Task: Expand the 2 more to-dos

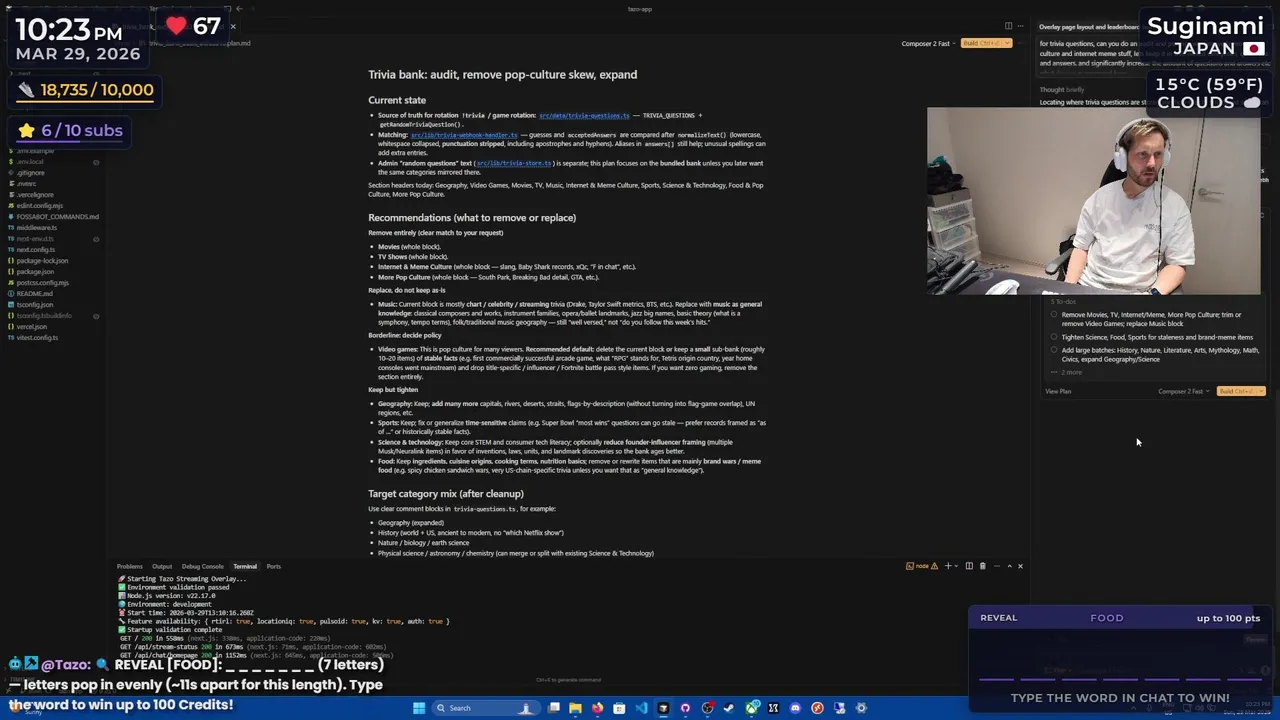Action: click(x=1067, y=372)
